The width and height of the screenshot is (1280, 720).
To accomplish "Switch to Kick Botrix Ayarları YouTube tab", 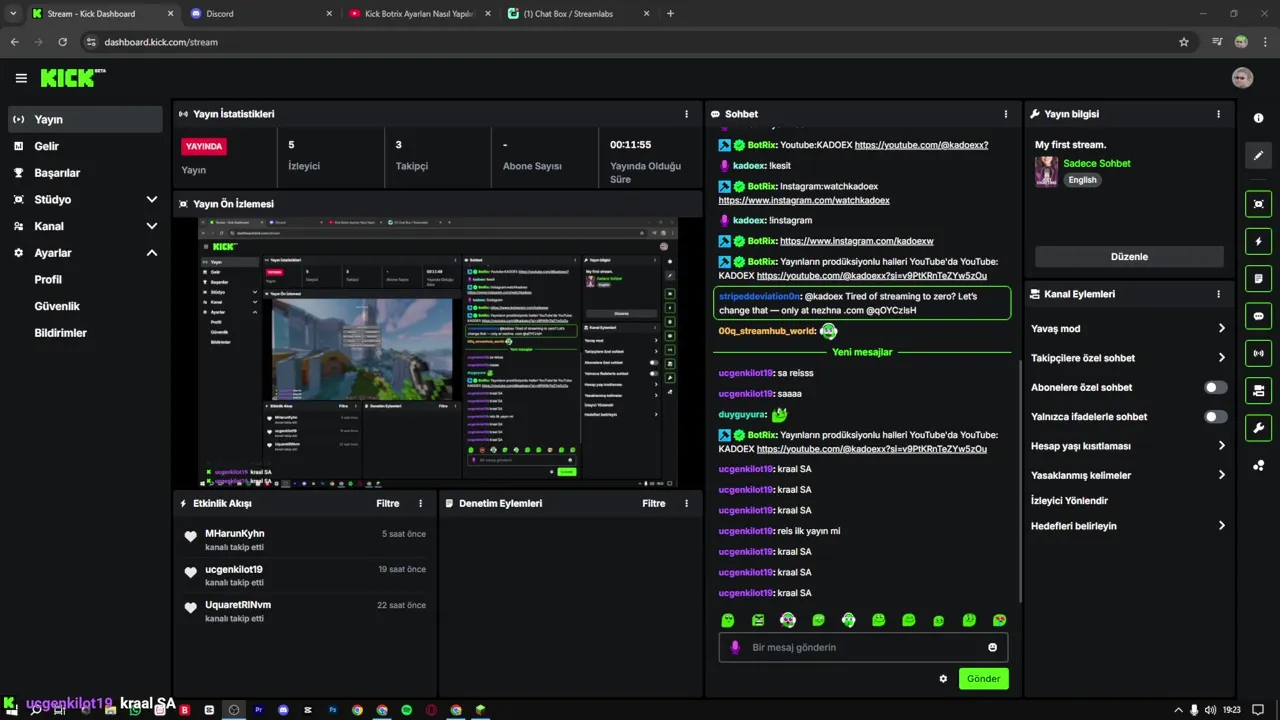I will [418, 14].
